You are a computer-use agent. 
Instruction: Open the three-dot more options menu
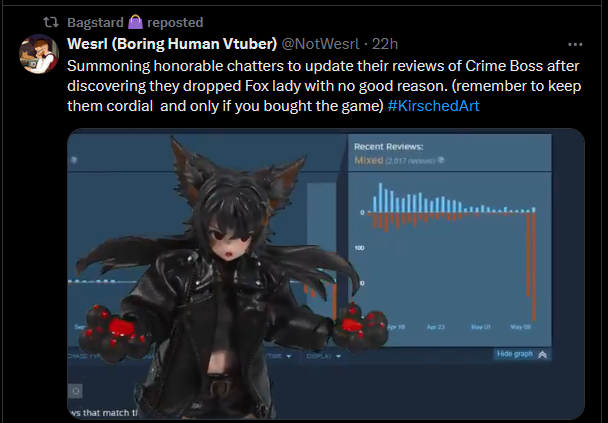pyautogui.click(x=575, y=45)
